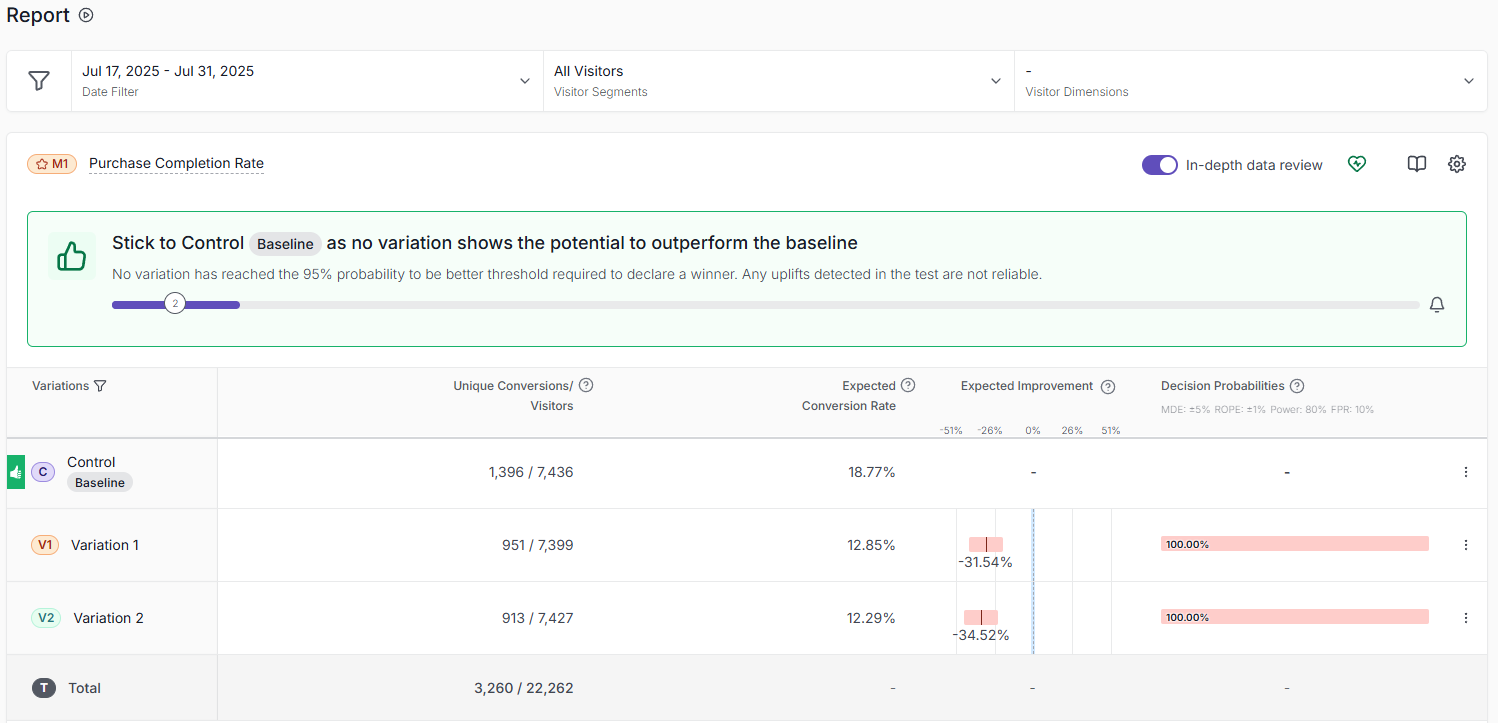Open the report settings gear icon
Viewport: 1498px width, 723px height.
tap(1456, 164)
